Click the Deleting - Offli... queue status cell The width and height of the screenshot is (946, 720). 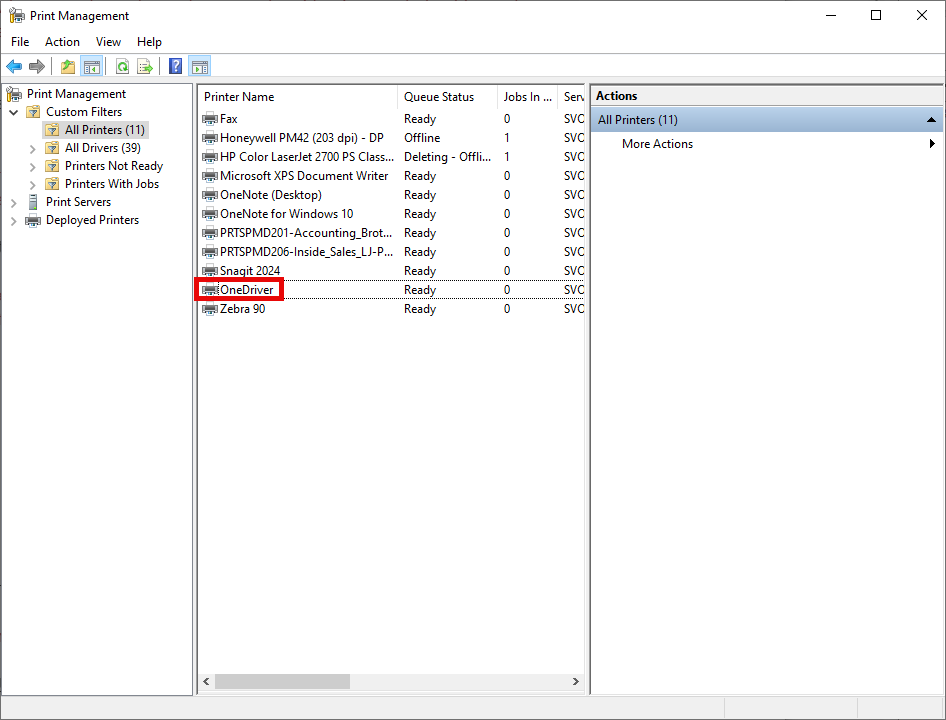coord(448,157)
